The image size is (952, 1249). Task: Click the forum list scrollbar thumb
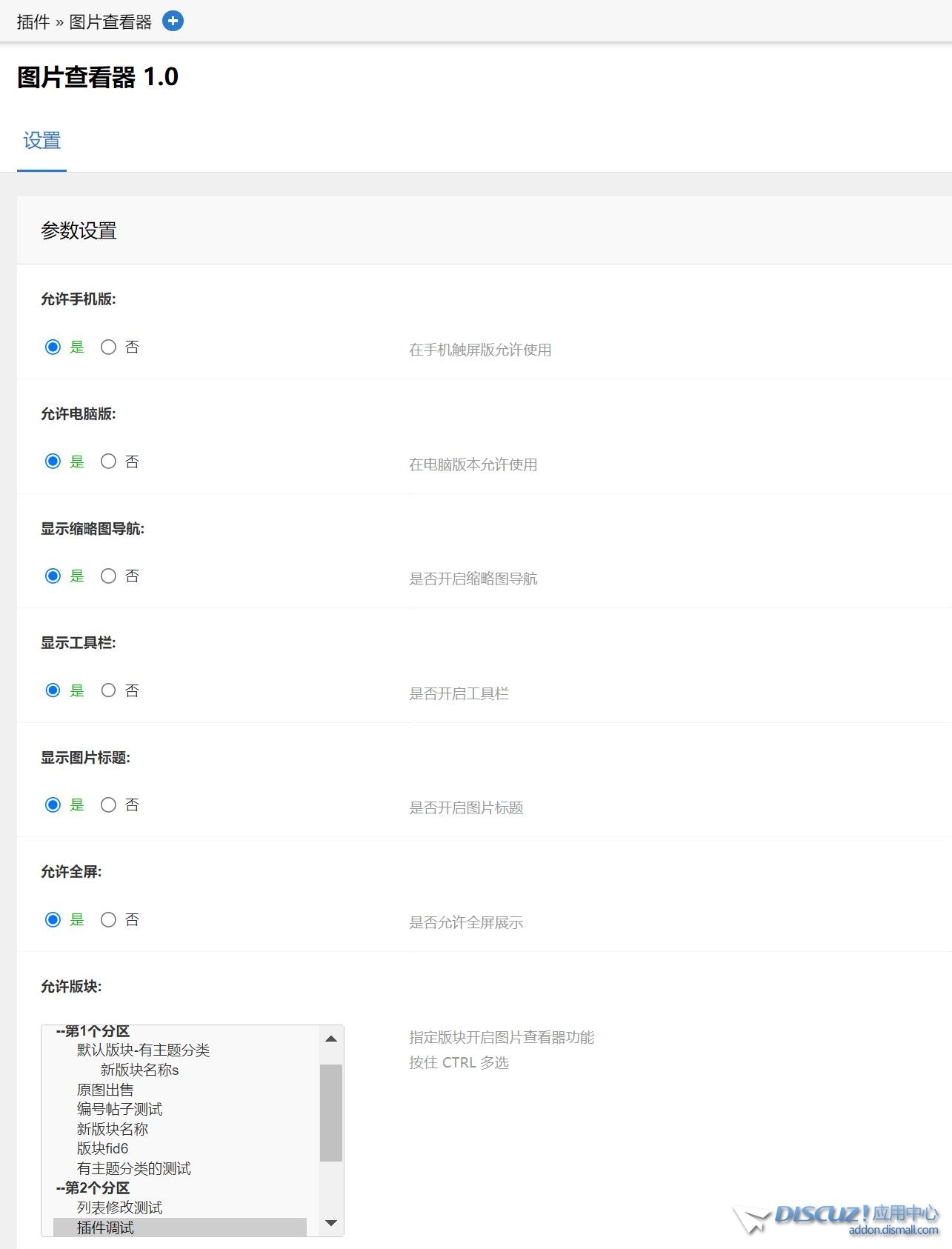tap(330, 1112)
